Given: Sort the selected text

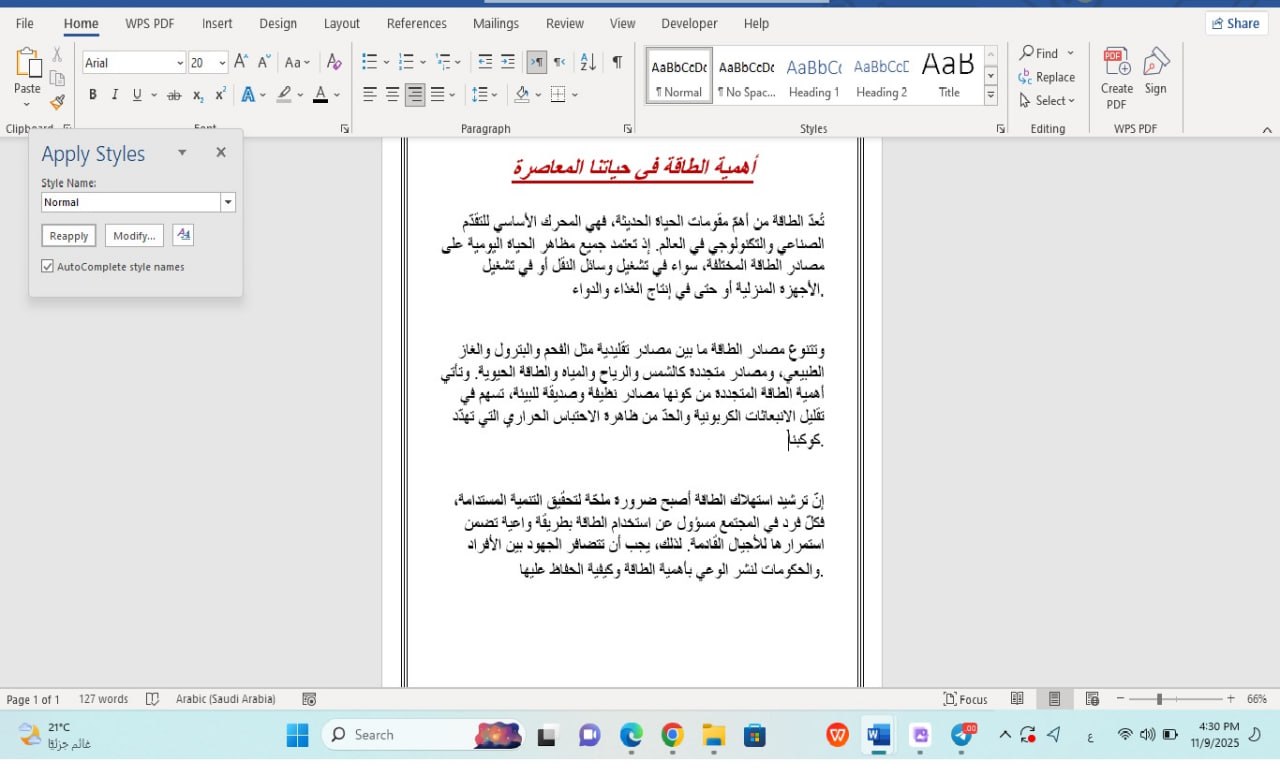Looking at the screenshot, I should click(588, 62).
